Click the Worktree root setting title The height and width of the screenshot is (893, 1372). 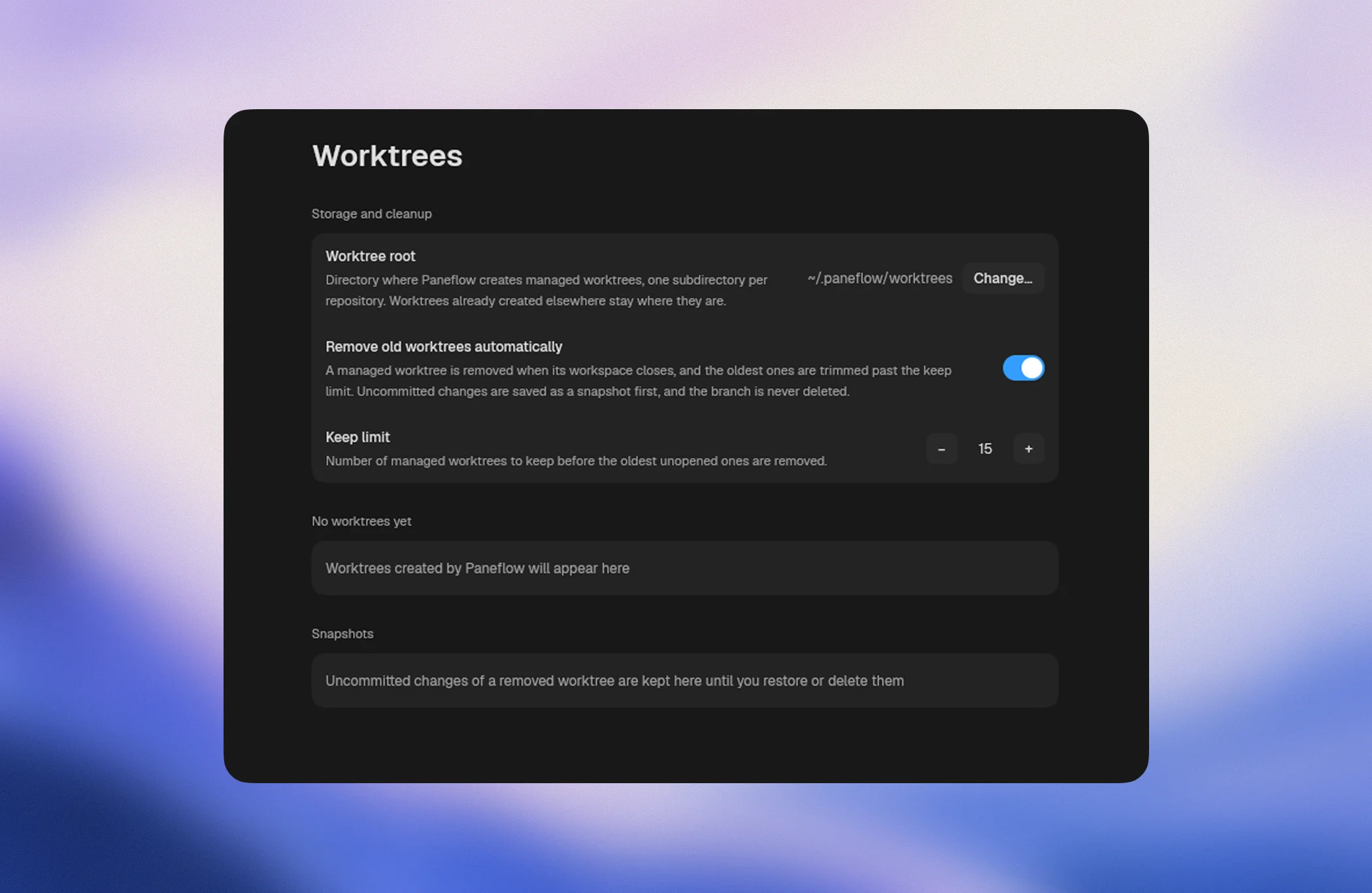click(370, 256)
